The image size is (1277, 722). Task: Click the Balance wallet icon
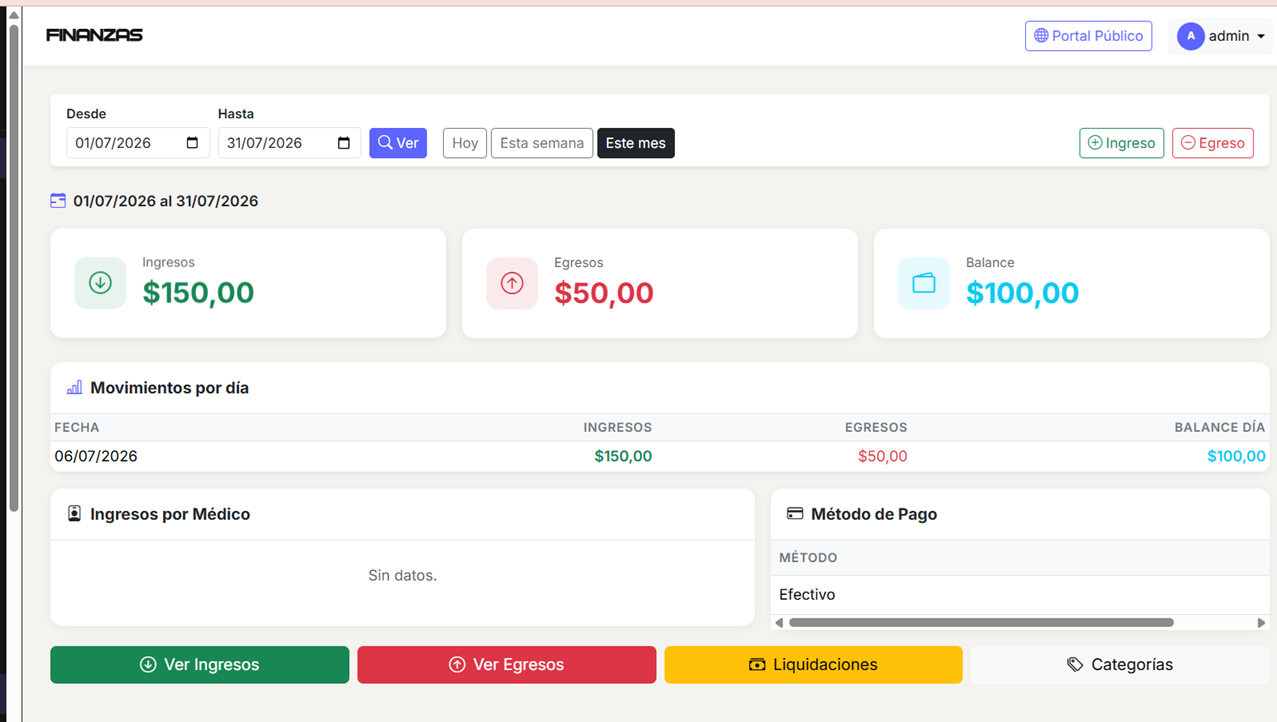[924, 283]
